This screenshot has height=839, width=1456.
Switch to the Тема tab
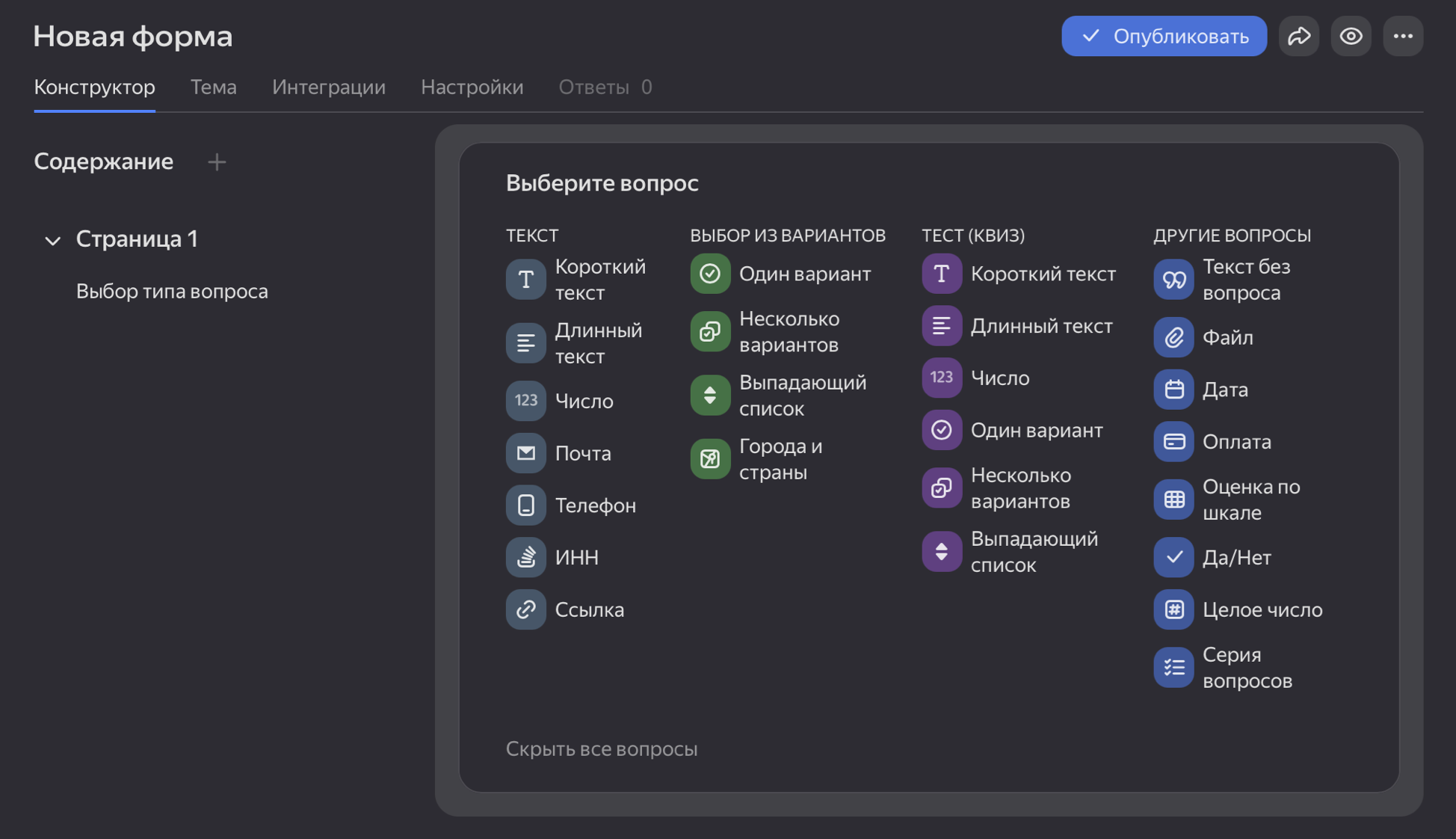pyautogui.click(x=213, y=87)
